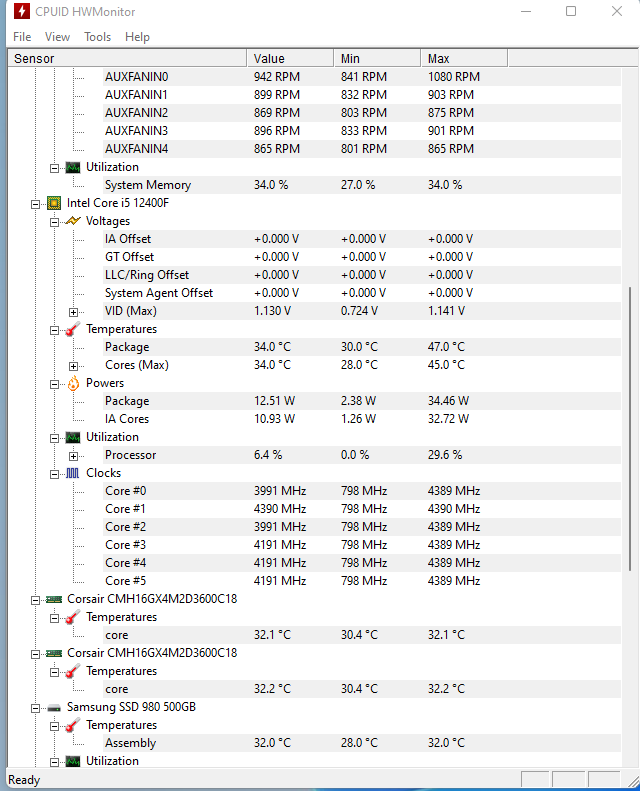
Task: Select the AUXFANIN4 row
Action: pos(362,149)
